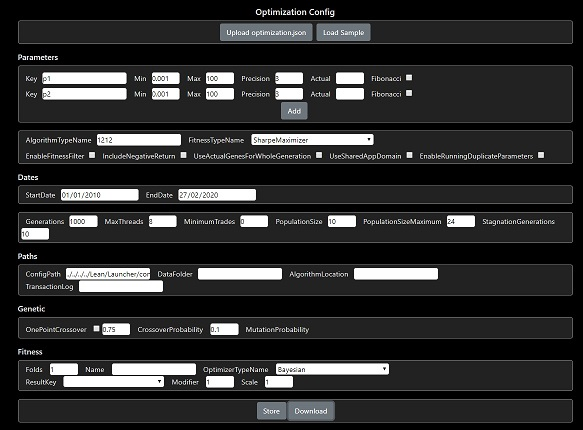Click the Folds input field
The image size is (583, 430).
[64, 369]
